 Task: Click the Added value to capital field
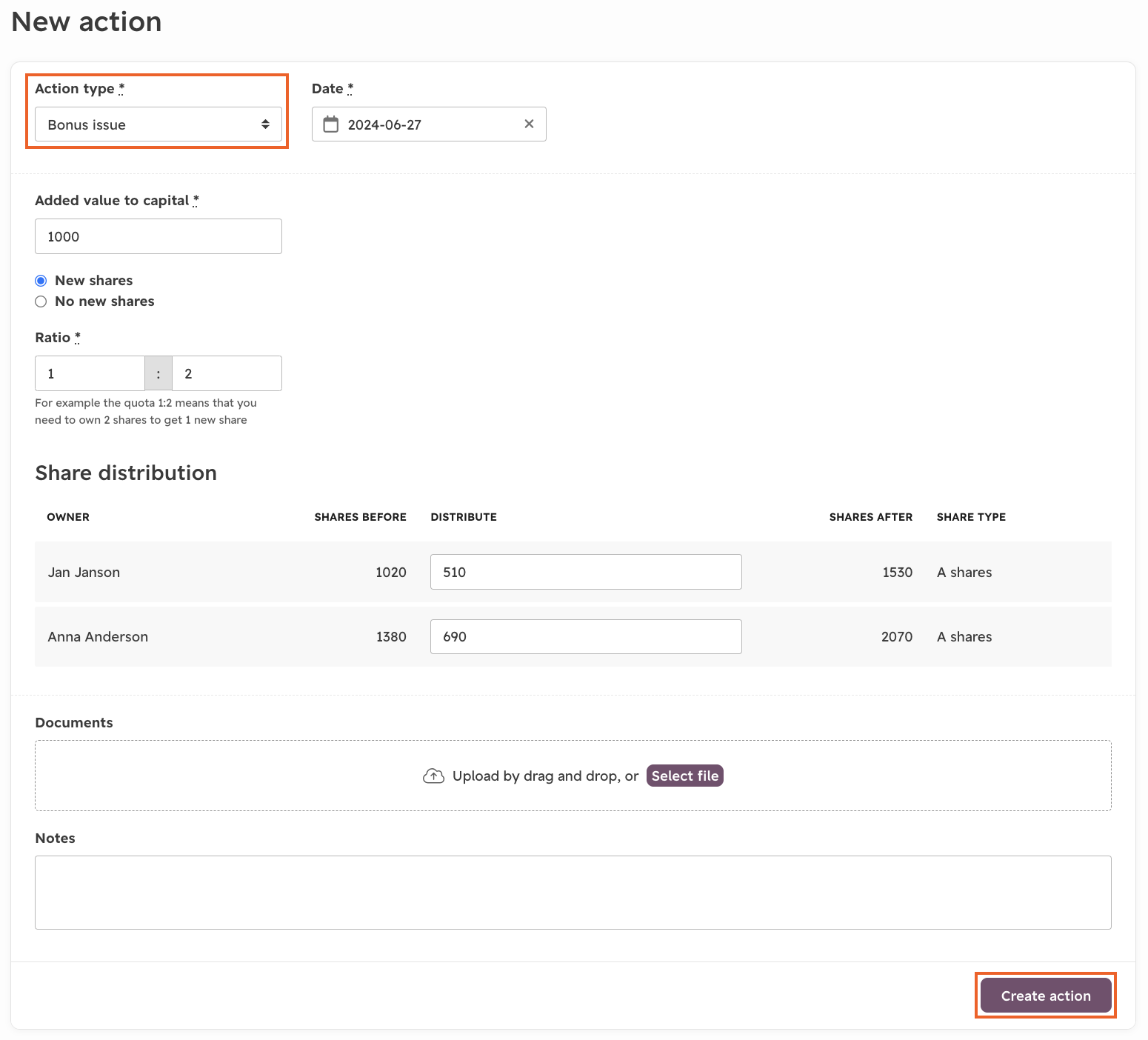(158, 236)
